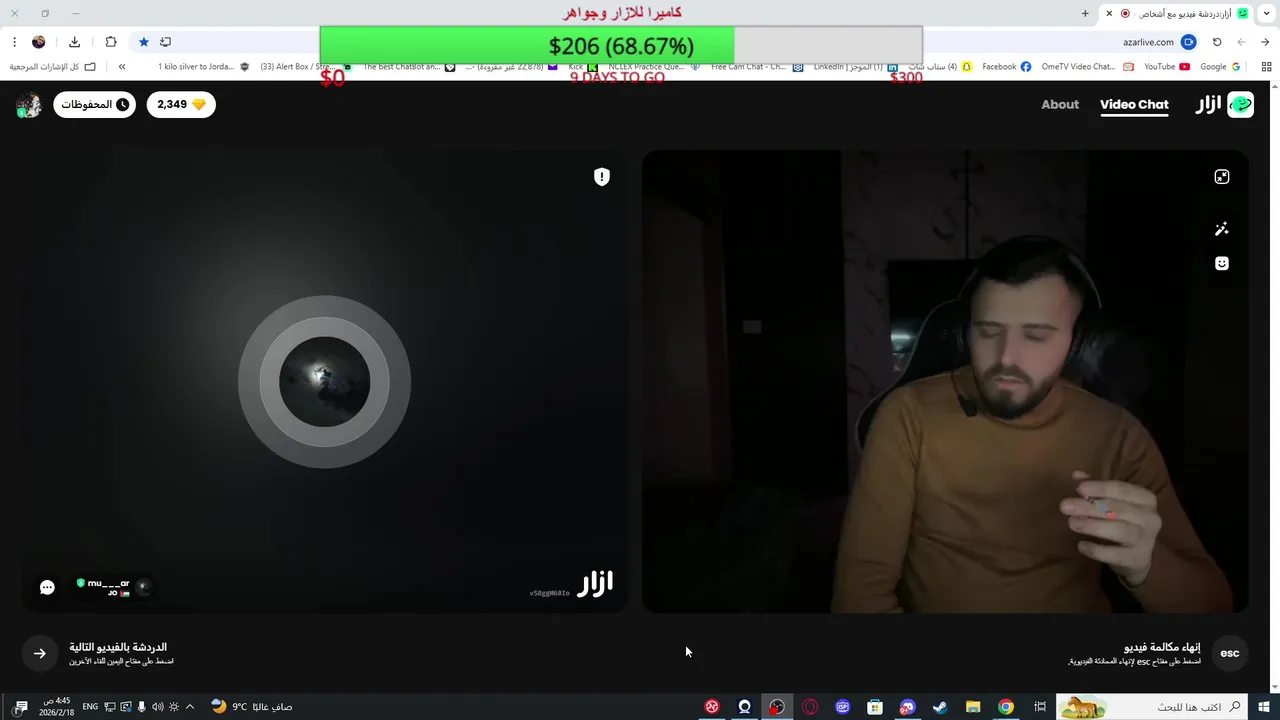
Task: Open YouTube bookmark
Action: (1166, 67)
